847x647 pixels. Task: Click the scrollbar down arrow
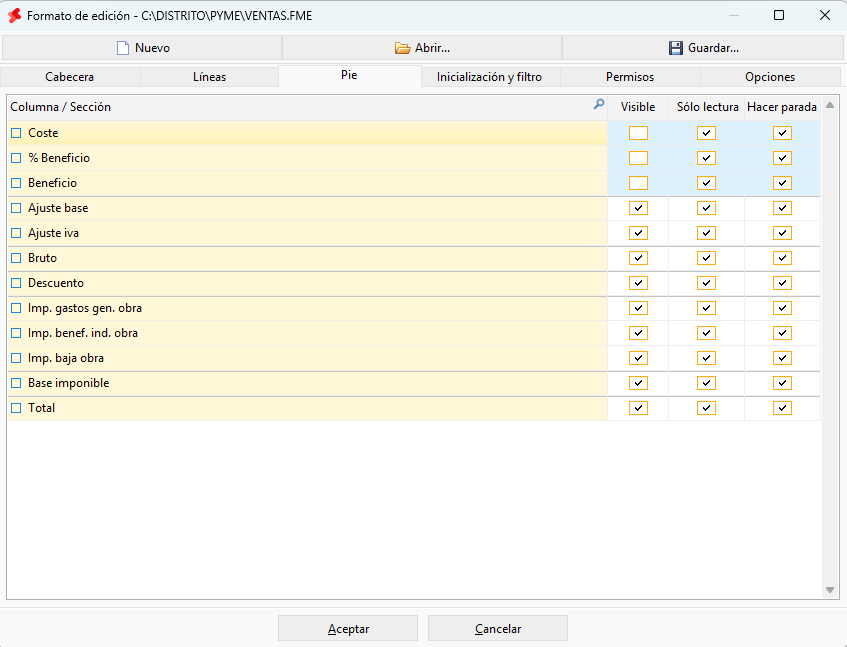[x=830, y=590]
